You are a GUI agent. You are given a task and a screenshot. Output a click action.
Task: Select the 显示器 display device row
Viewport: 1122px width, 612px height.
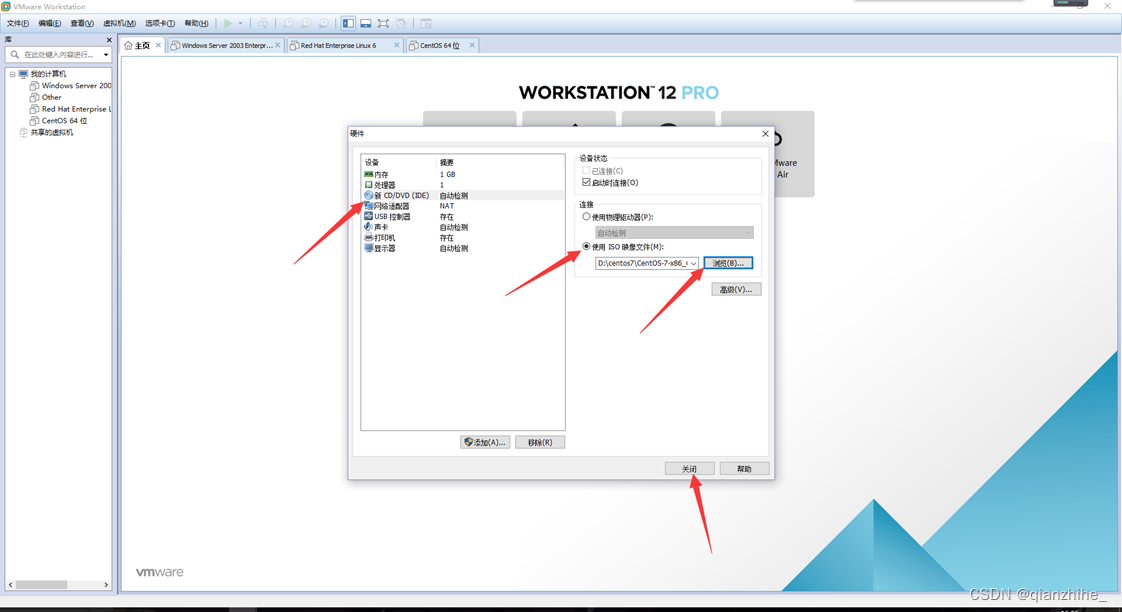point(462,248)
